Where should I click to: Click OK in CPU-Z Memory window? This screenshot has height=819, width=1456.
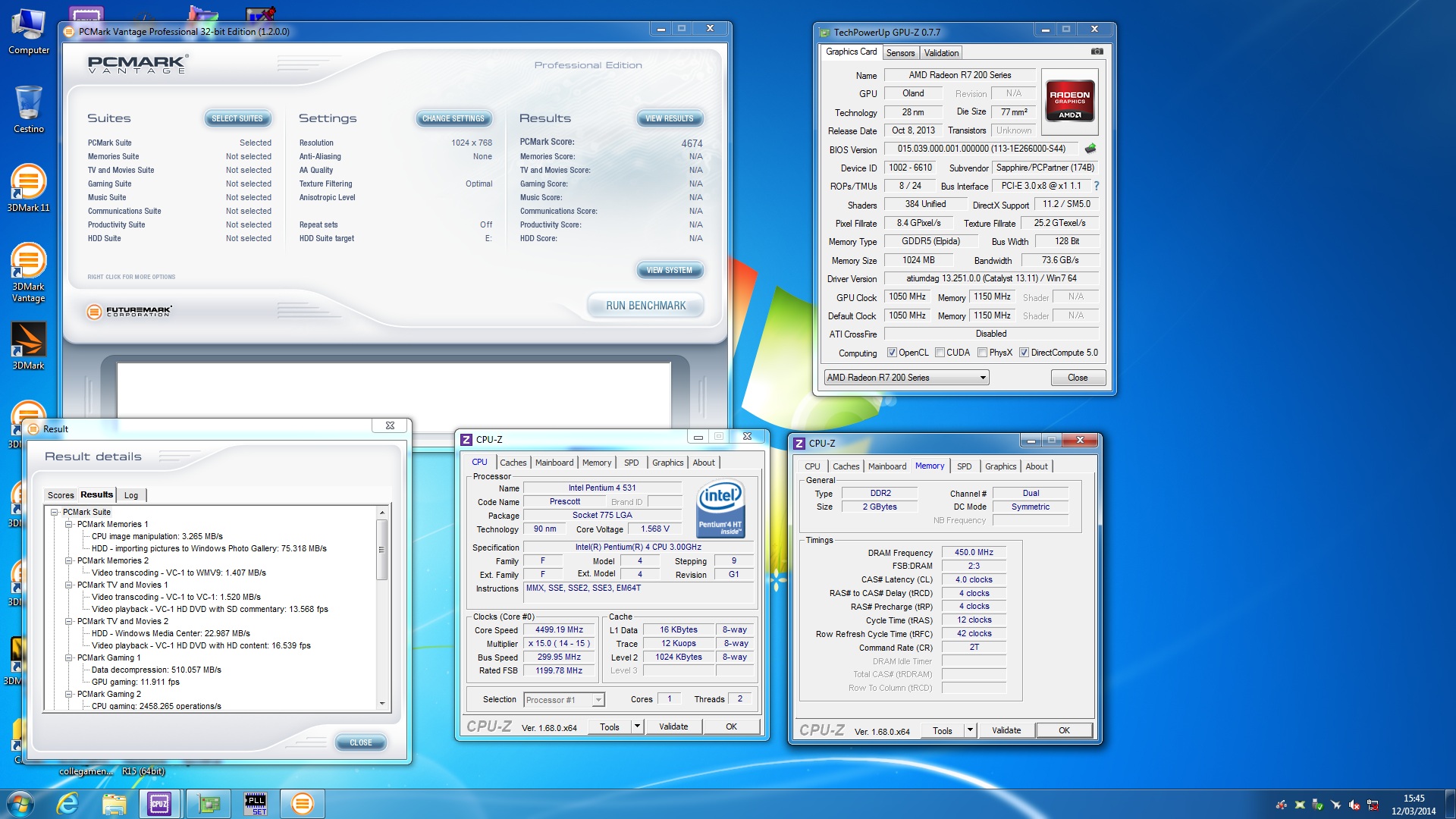pyautogui.click(x=1064, y=730)
